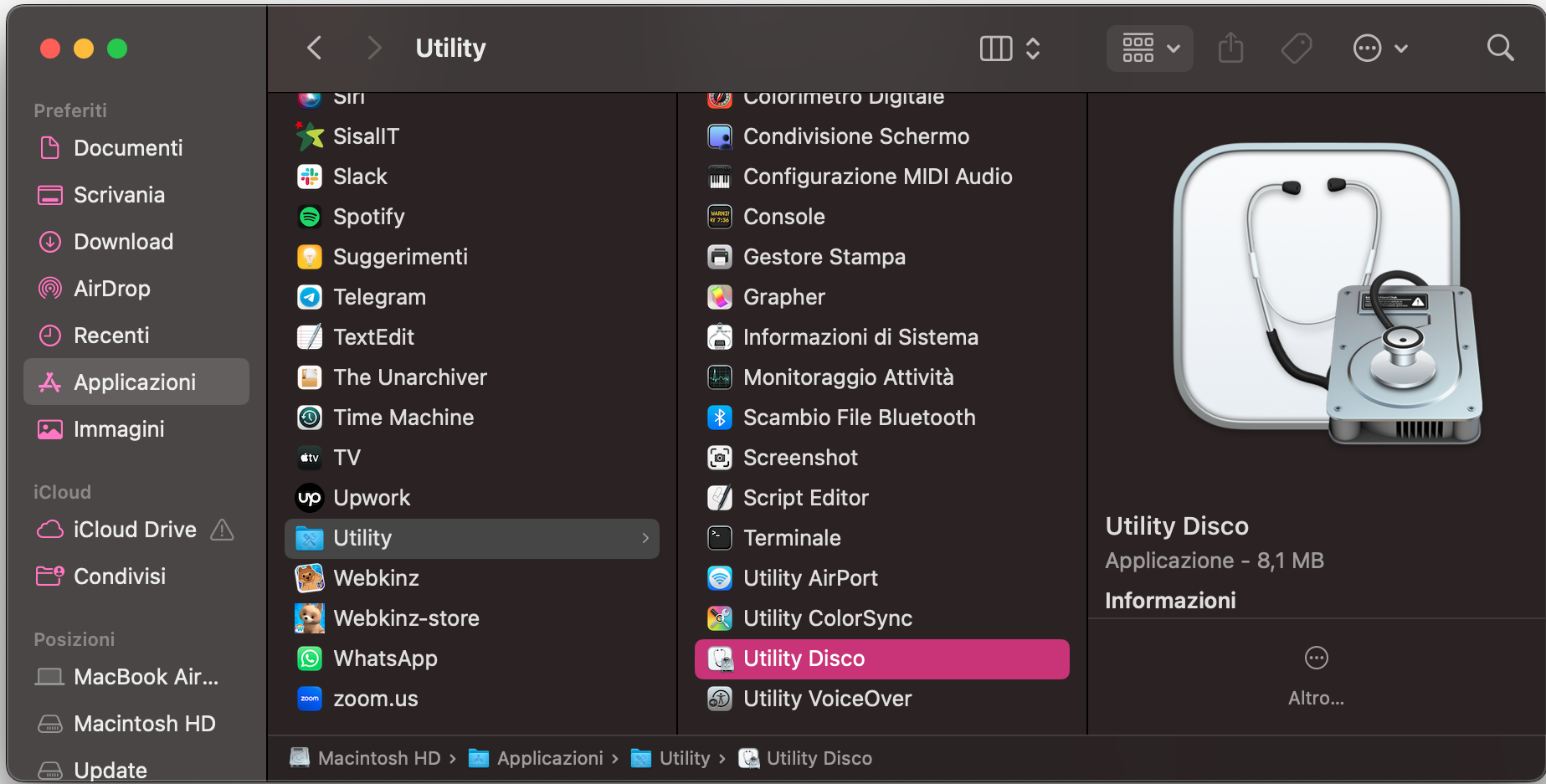Select Webkinz-store in the list
Screen dimensions: 1546x784
[472, 618]
